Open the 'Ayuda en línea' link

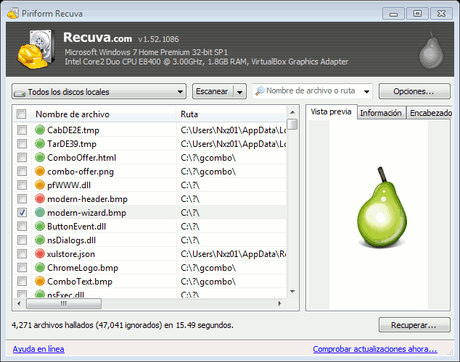(x=38, y=349)
